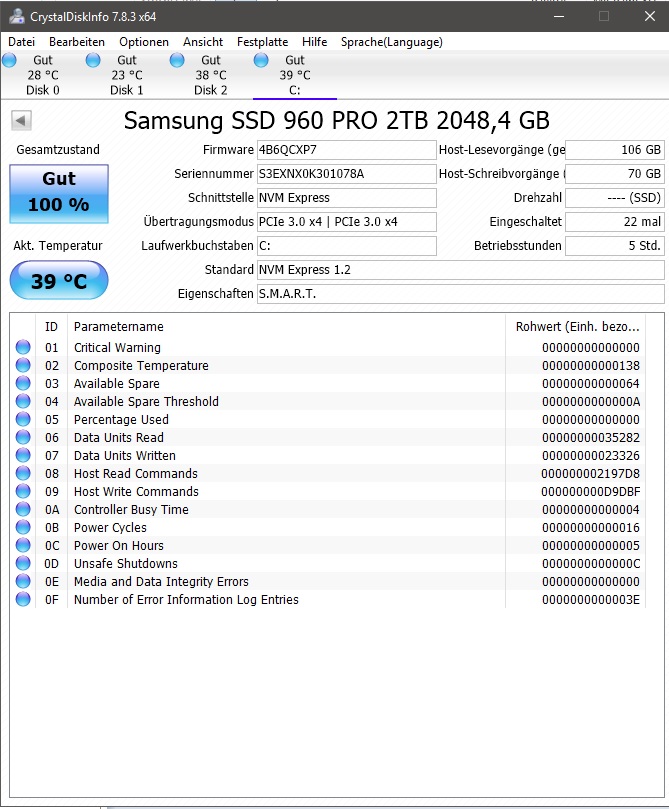Open the Hilfe menu

point(315,42)
